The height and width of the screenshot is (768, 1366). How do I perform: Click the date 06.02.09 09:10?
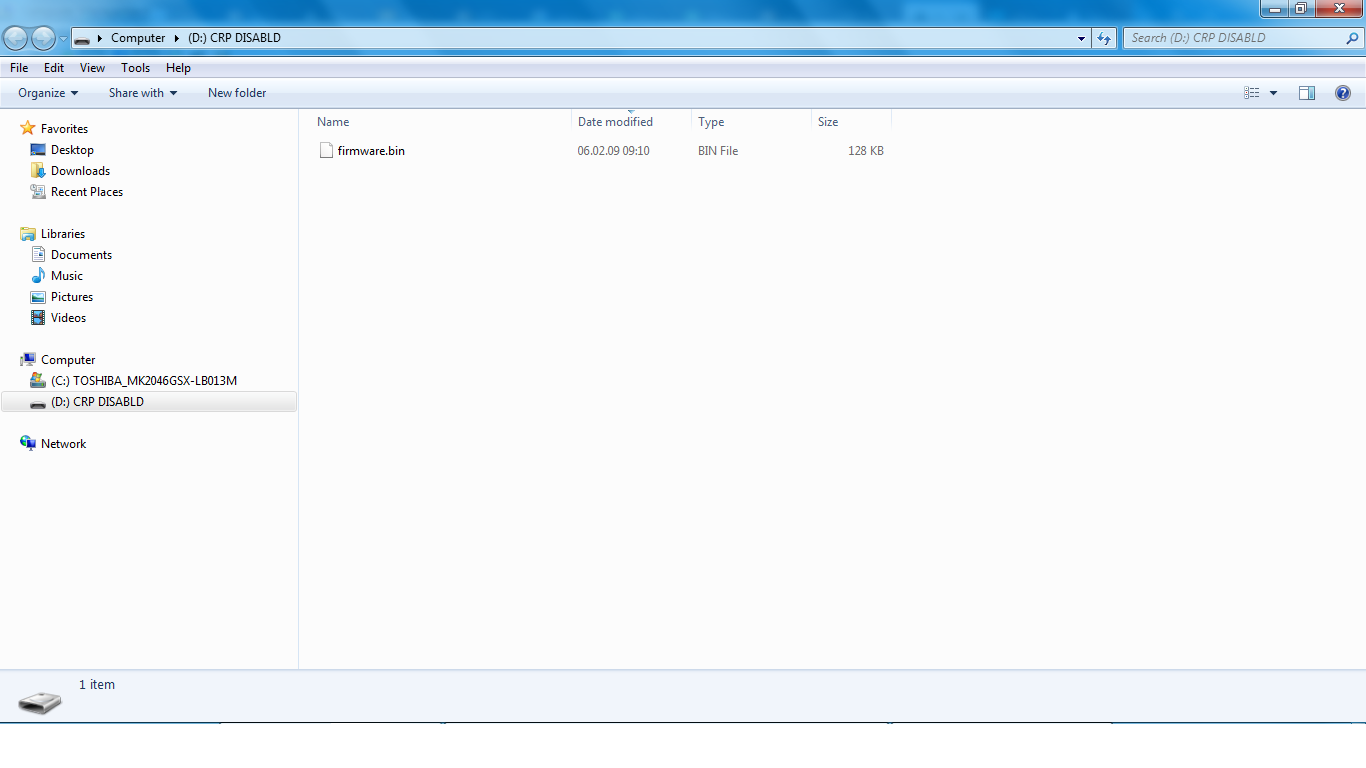tap(613, 151)
